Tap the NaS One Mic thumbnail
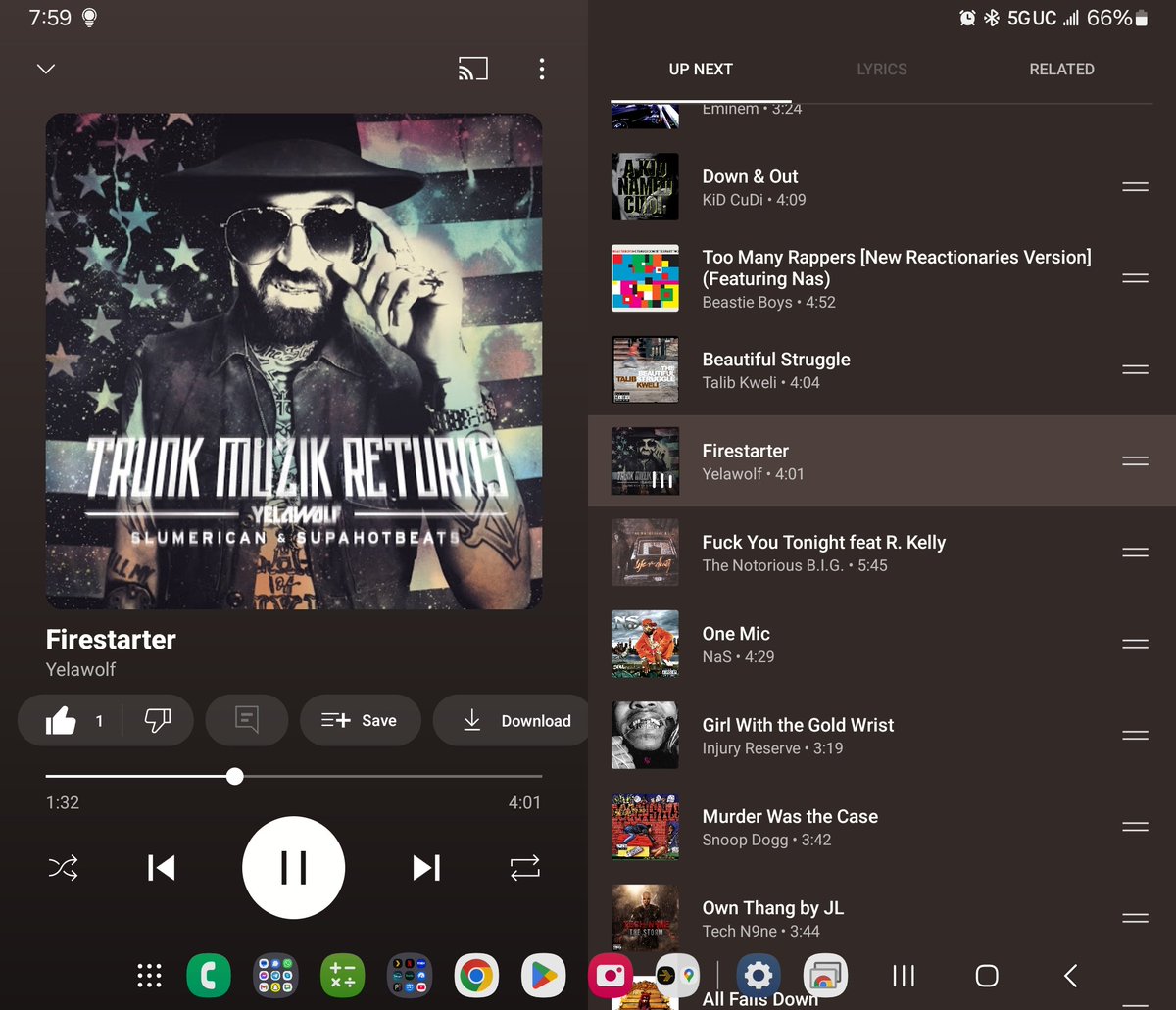The height and width of the screenshot is (1010, 1176). (645, 644)
